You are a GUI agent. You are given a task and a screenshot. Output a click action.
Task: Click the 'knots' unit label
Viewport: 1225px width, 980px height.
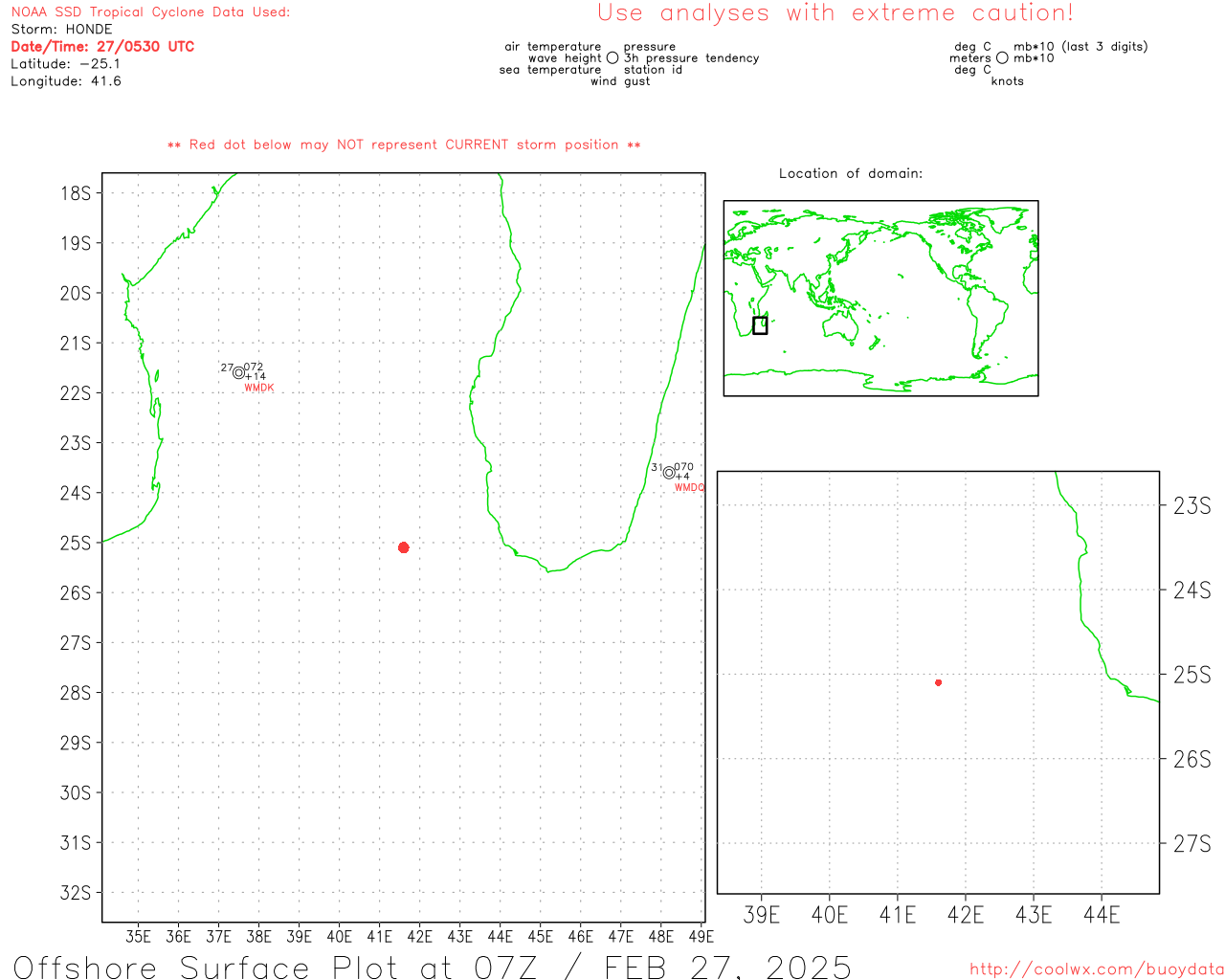[1008, 81]
